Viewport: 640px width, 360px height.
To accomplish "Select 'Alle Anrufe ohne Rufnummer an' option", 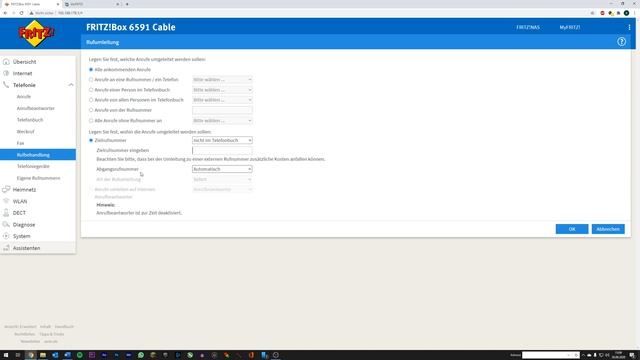I will tap(91, 121).
